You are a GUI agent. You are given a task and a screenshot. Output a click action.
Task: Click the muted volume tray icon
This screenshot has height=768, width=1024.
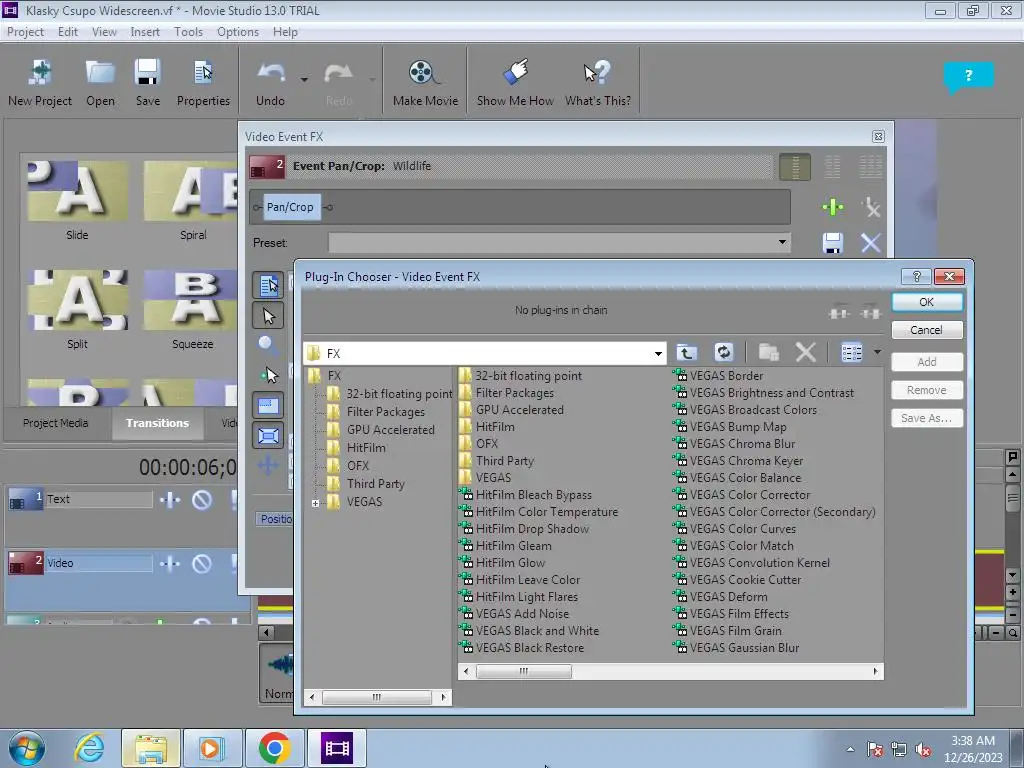[923, 750]
